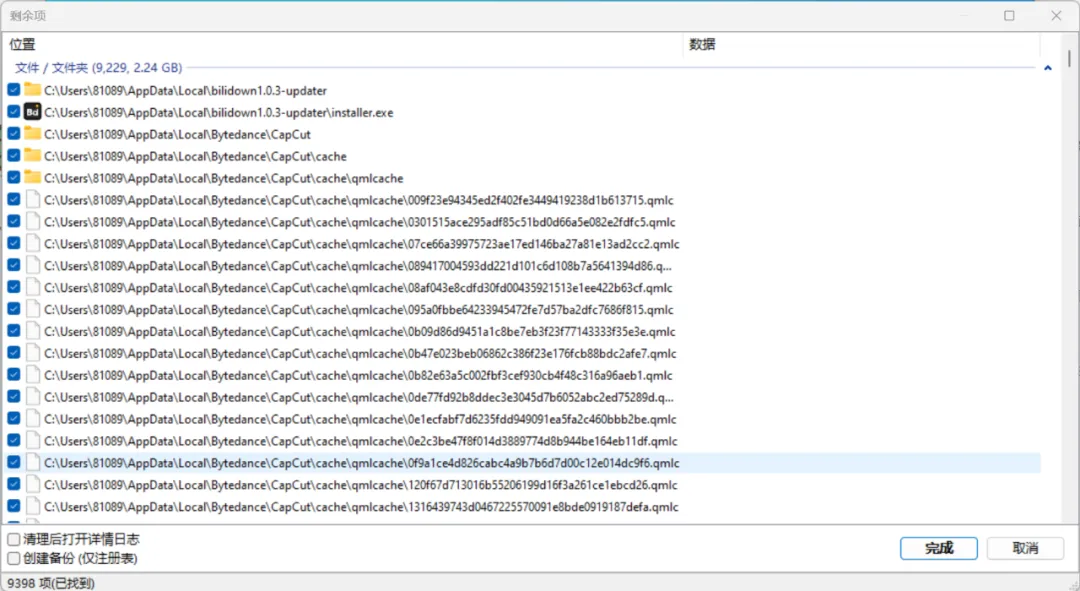The image size is (1080, 591).
Task: Enable 清理后打开详情日志 checkbox
Action: click(14, 539)
